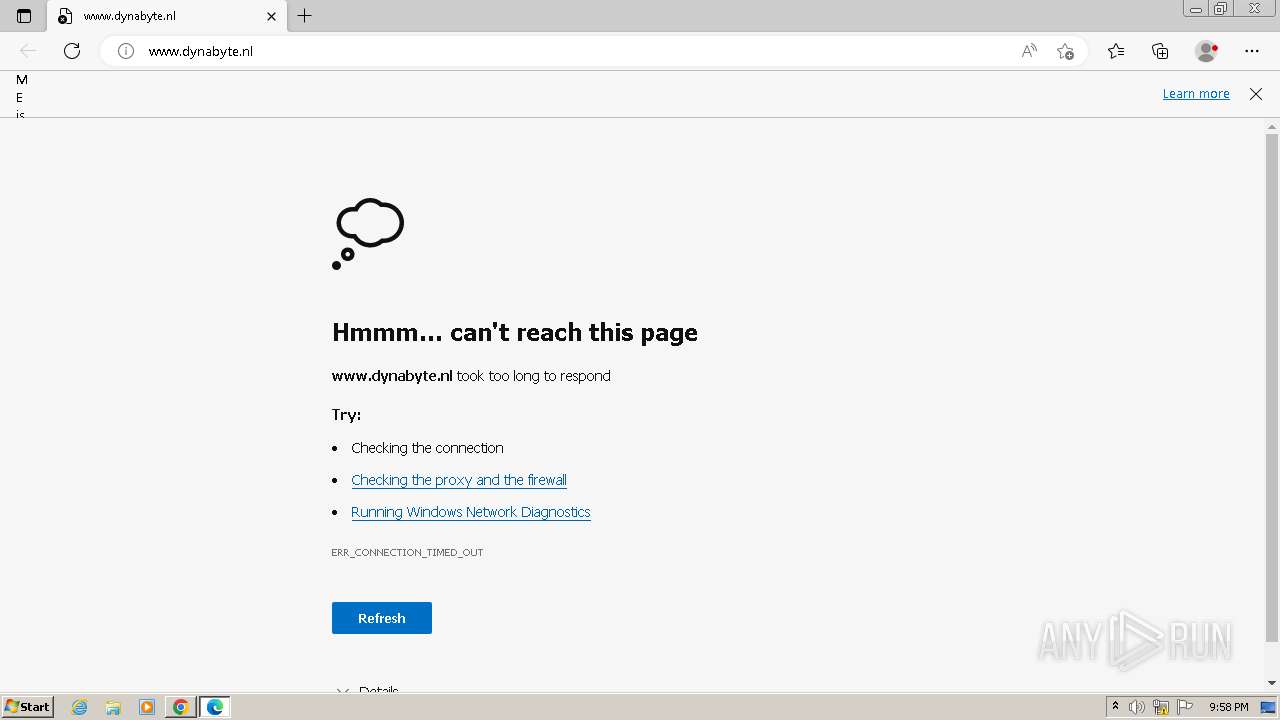Open the volume speaker tray icon
Screen dimensions: 1280x720
[x=1137, y=707]
